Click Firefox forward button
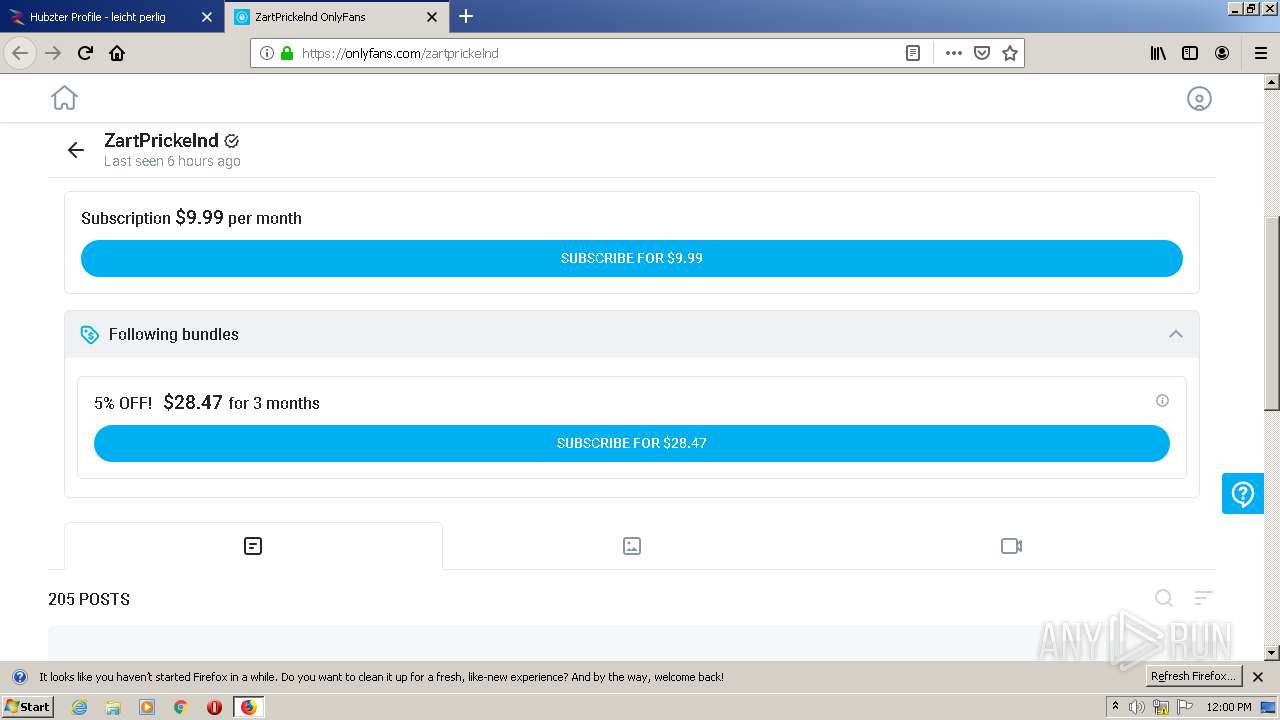 coord(53,53)
